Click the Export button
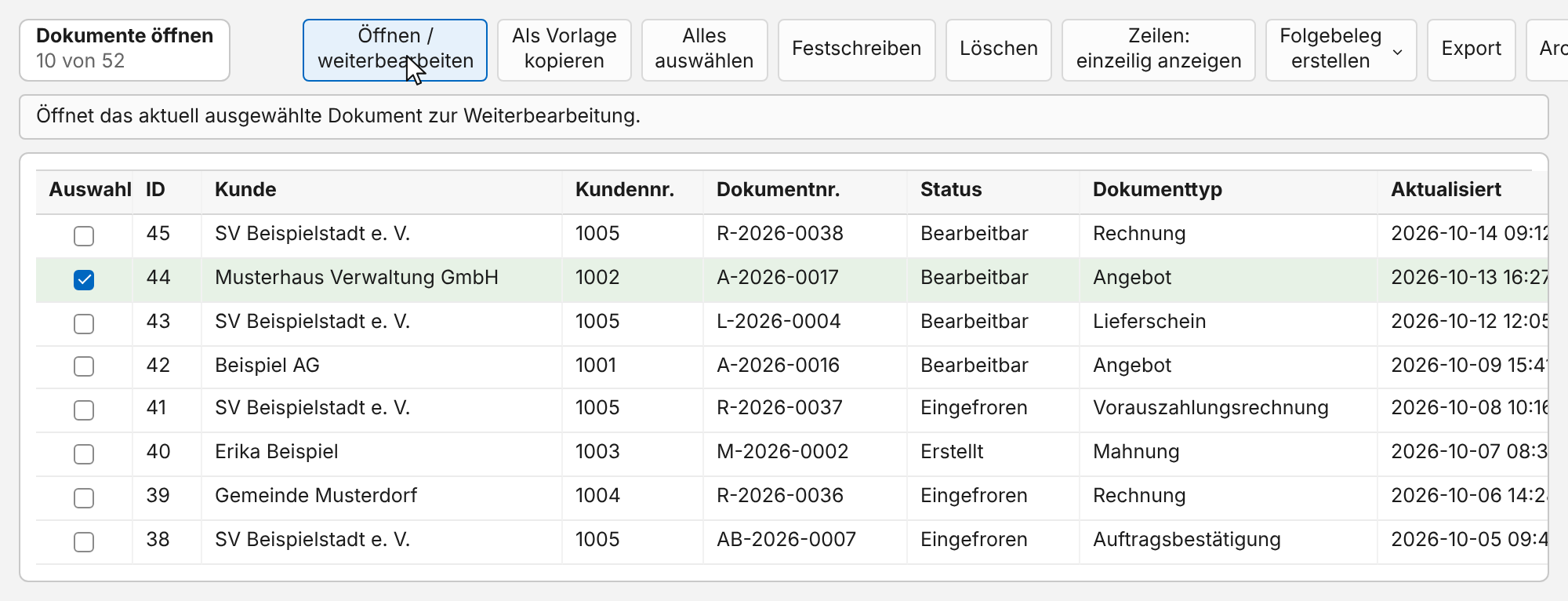The image size is (1568, 601). point(1472,50)
